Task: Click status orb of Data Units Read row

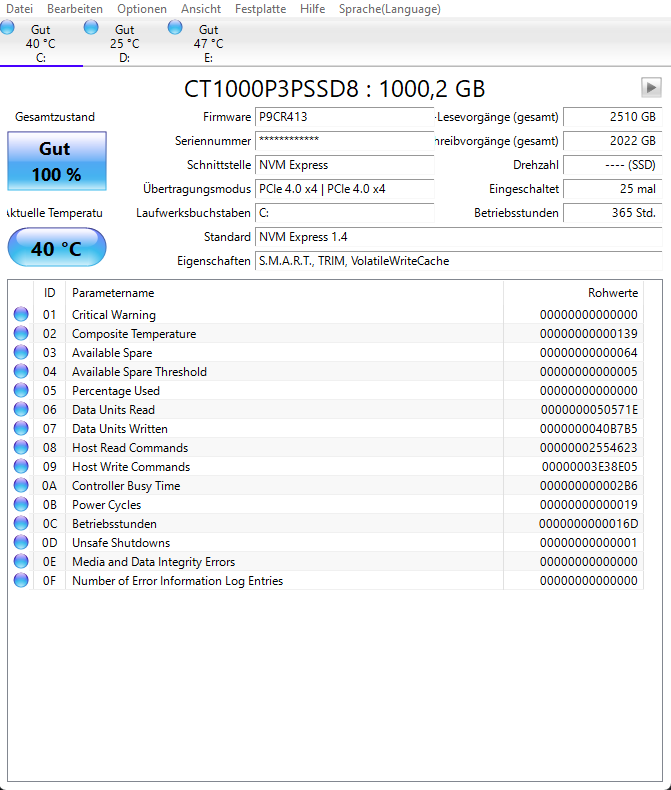Action: (x=21, y=409)
